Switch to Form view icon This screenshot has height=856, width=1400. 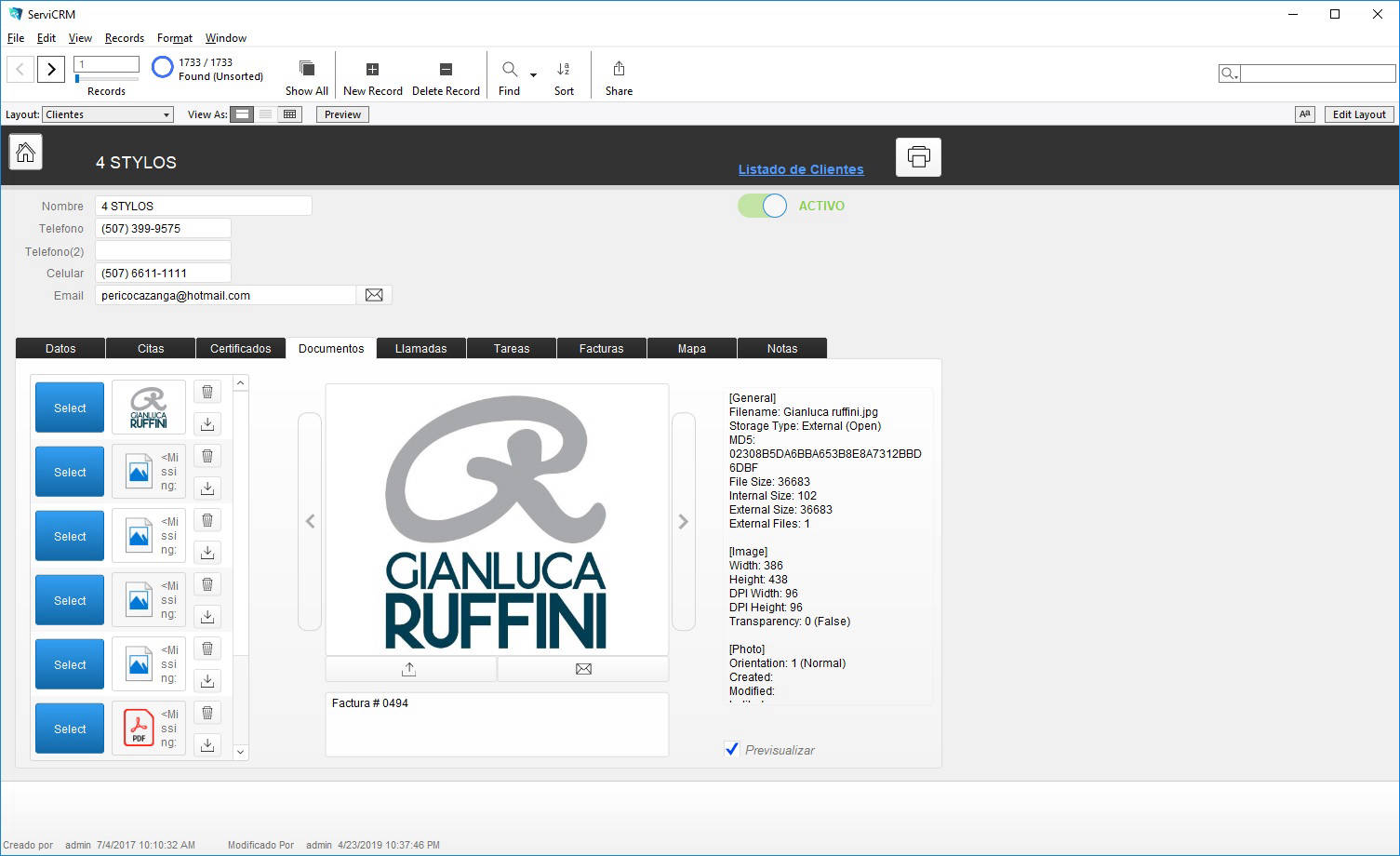tap(242, 114)
